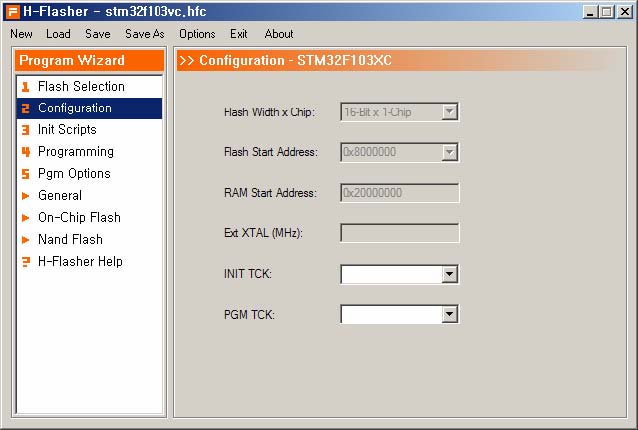Image resolution: width=638 pixels, height=430 pixels.
Task: Close the H-Flasher window
Action: [x=624, y=12]
